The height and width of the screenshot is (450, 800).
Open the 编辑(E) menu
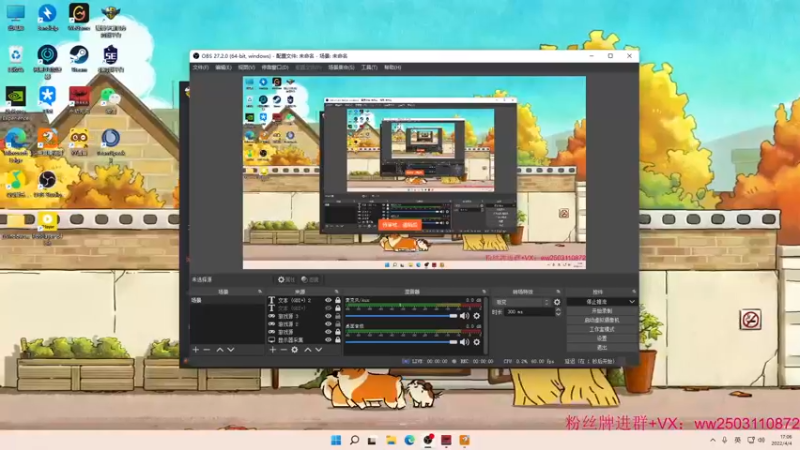(x=223, y=67)
